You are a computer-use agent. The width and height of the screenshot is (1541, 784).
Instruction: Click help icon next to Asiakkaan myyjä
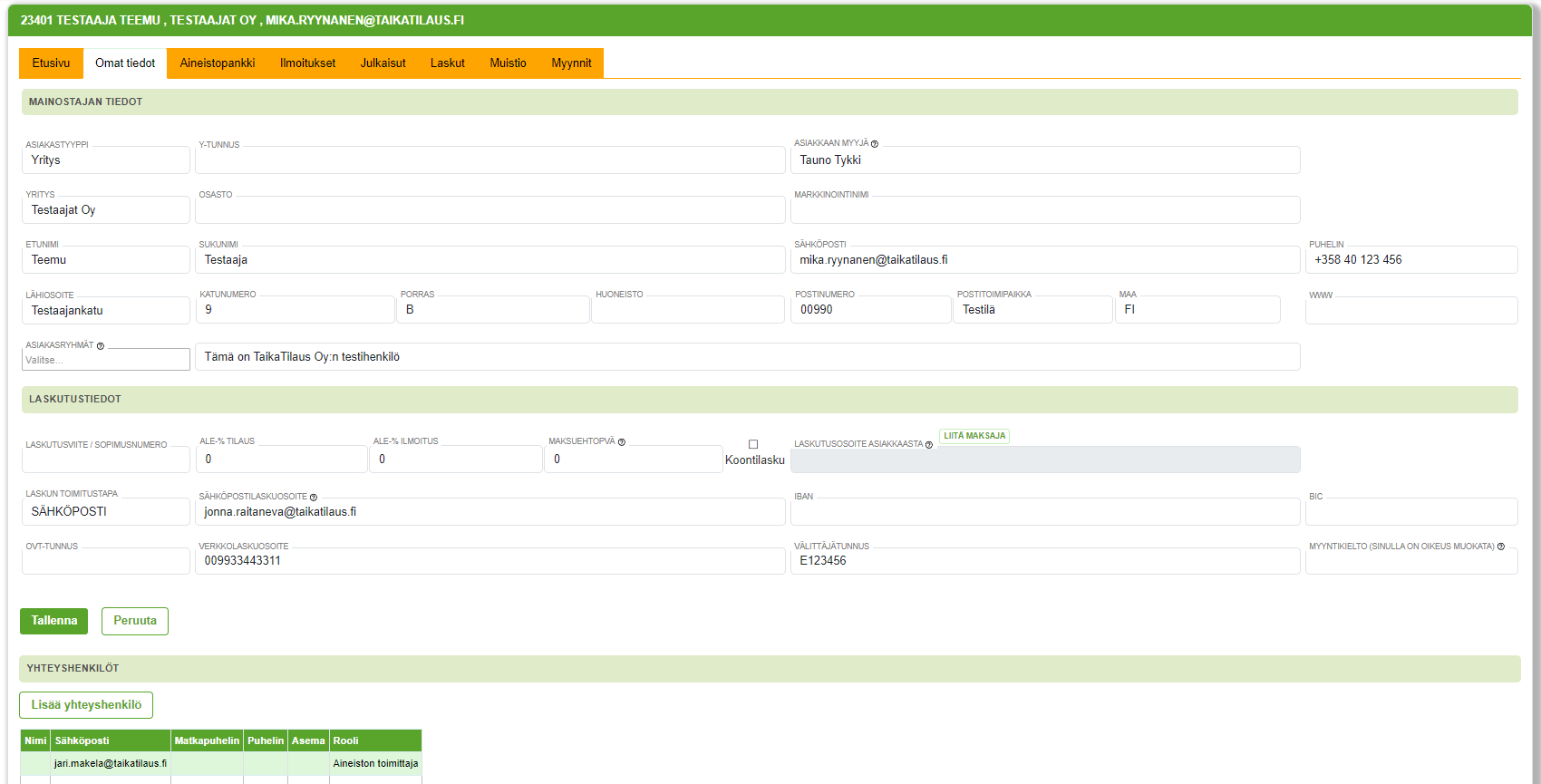(875, 144)
